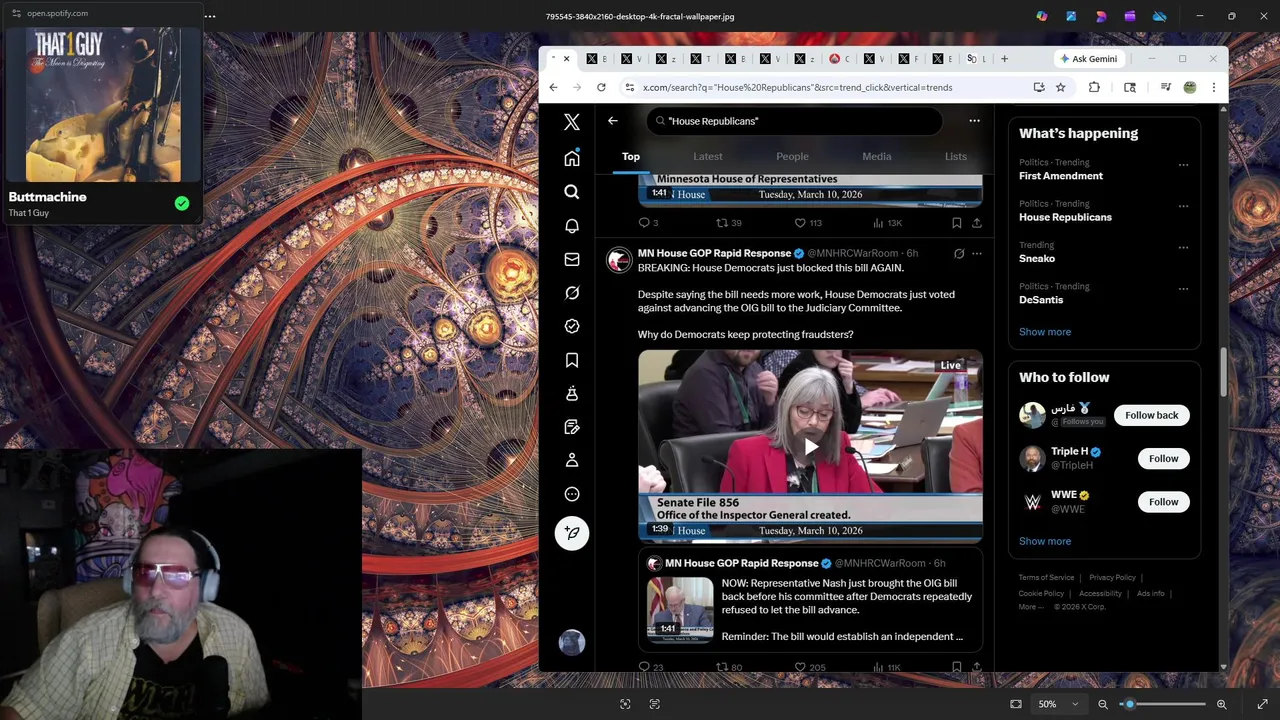This screenshot has height=720, width=1280.
Task: Repost the post with 80 reposts
Action: (730, 667)
